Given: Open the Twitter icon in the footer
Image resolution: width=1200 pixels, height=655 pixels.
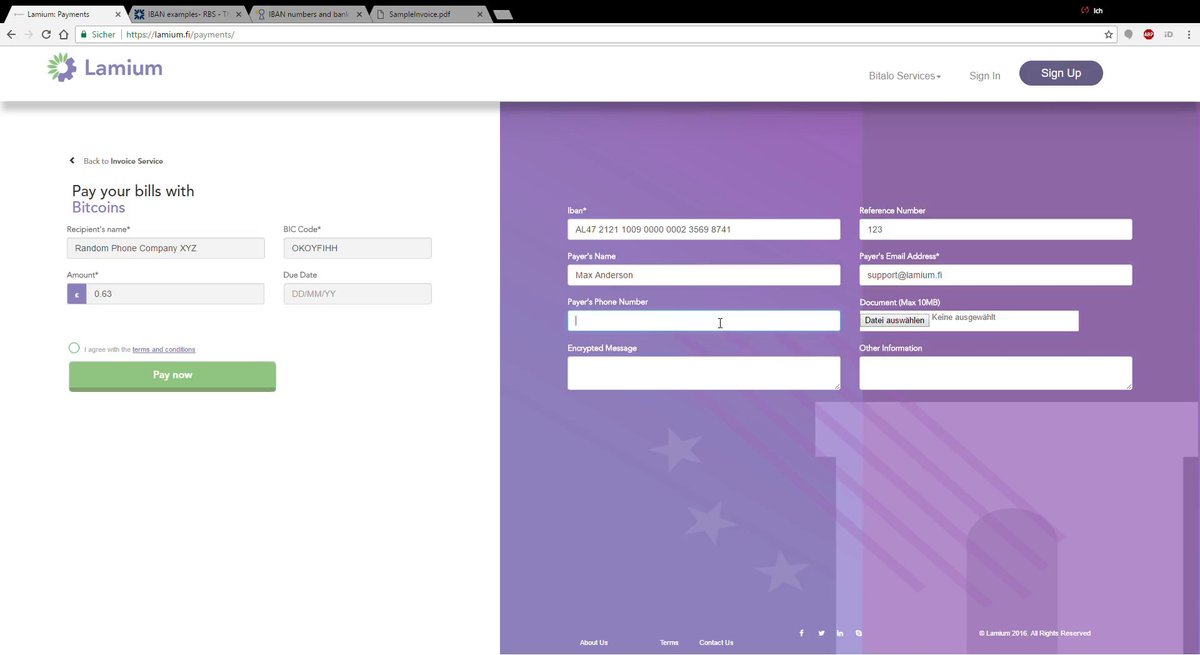Looking at the screenshot, I should [x=821, y=633].
